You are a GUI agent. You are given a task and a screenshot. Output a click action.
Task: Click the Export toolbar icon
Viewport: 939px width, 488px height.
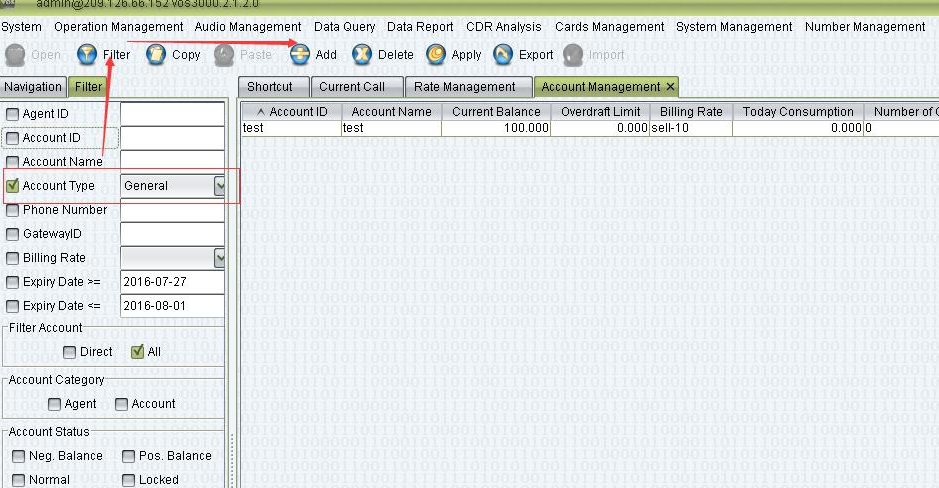[x=503, y=54]
